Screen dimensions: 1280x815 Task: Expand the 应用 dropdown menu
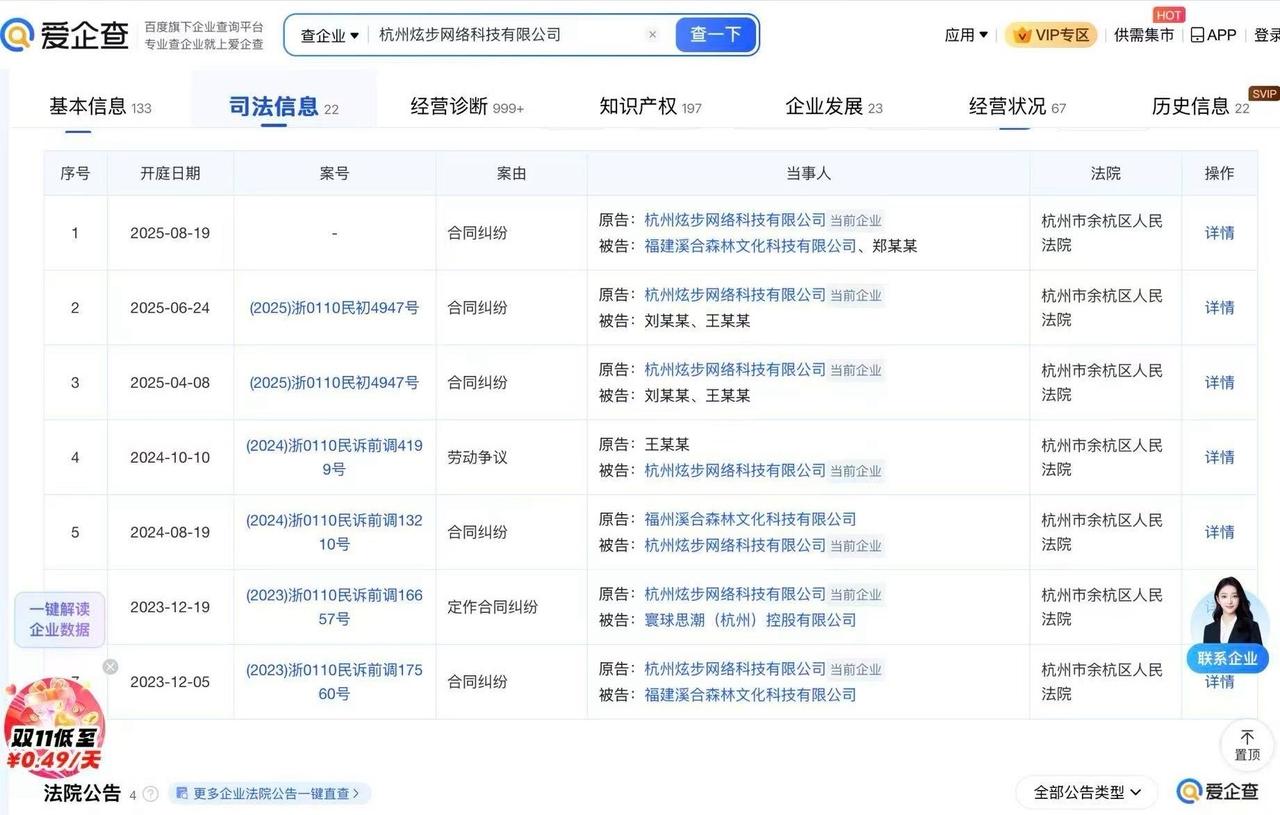[x=965, y=34]
